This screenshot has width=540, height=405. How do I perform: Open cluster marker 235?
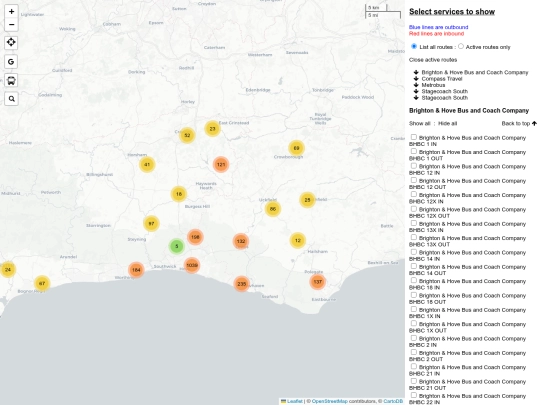point(241,284)
